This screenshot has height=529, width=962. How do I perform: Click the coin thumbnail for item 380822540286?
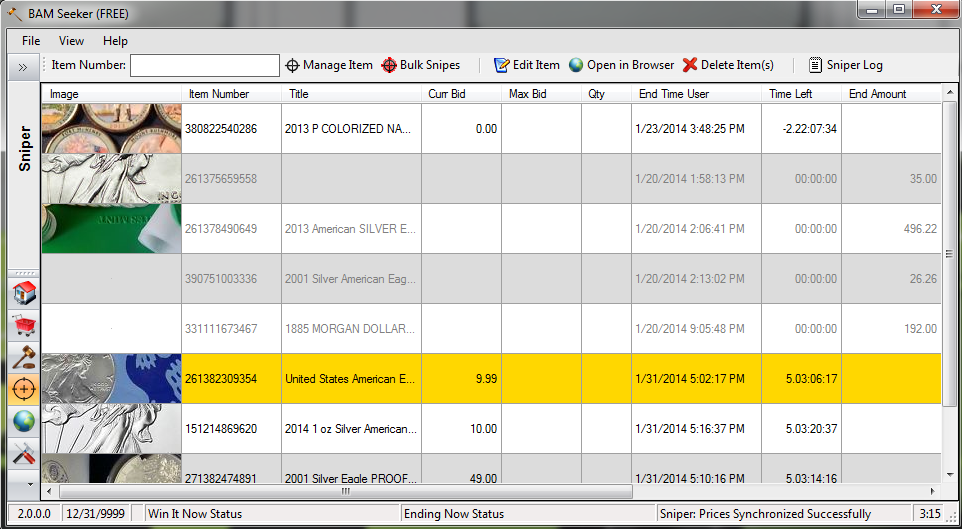click(112, 128)
